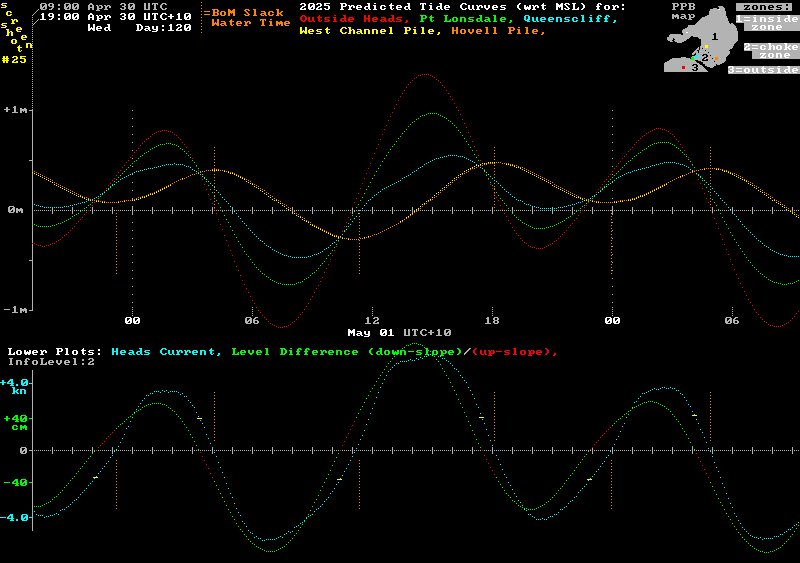Click the 'Day:120' text

coord(164,28)
